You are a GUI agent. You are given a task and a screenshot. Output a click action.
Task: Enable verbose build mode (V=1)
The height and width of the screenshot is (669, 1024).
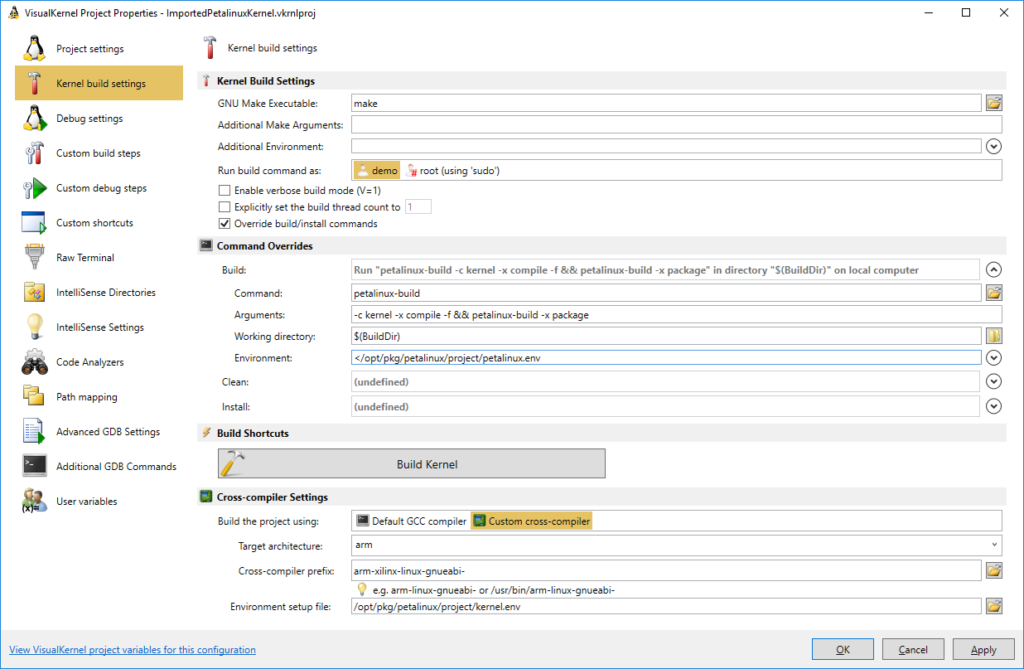[224, 190]
